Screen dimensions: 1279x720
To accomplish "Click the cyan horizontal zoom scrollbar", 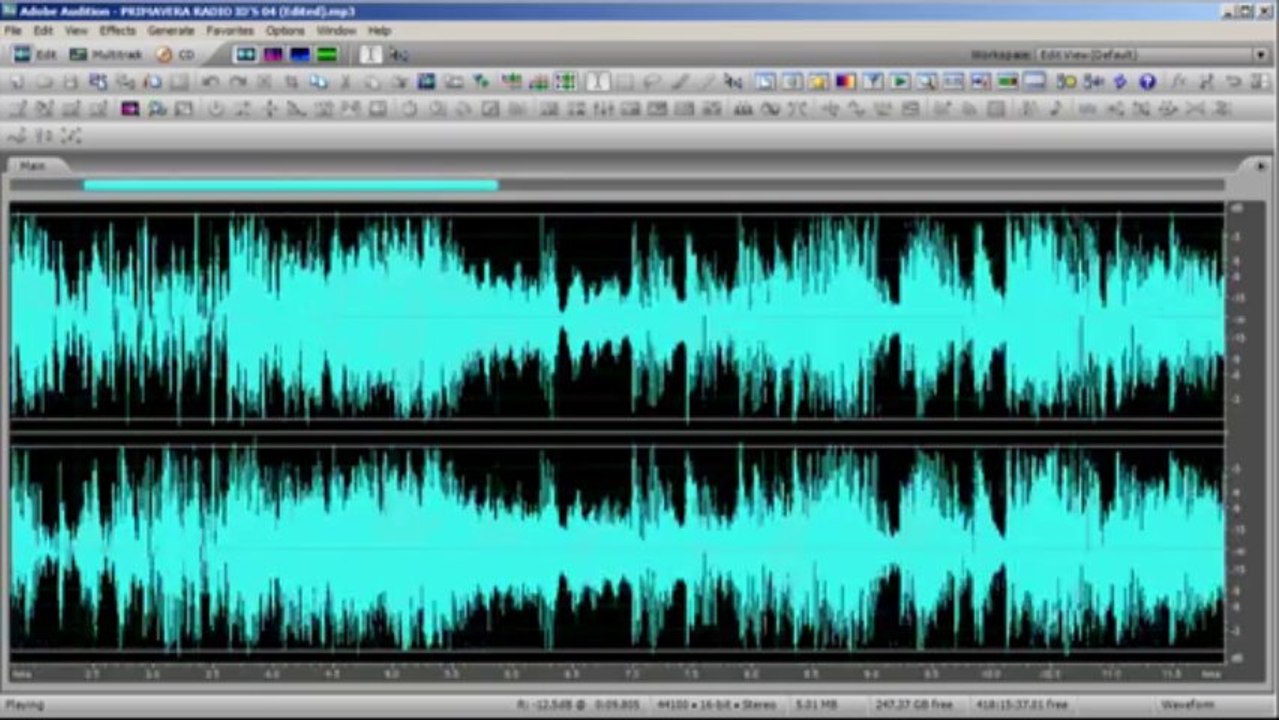I will click(x=290, y=185).
